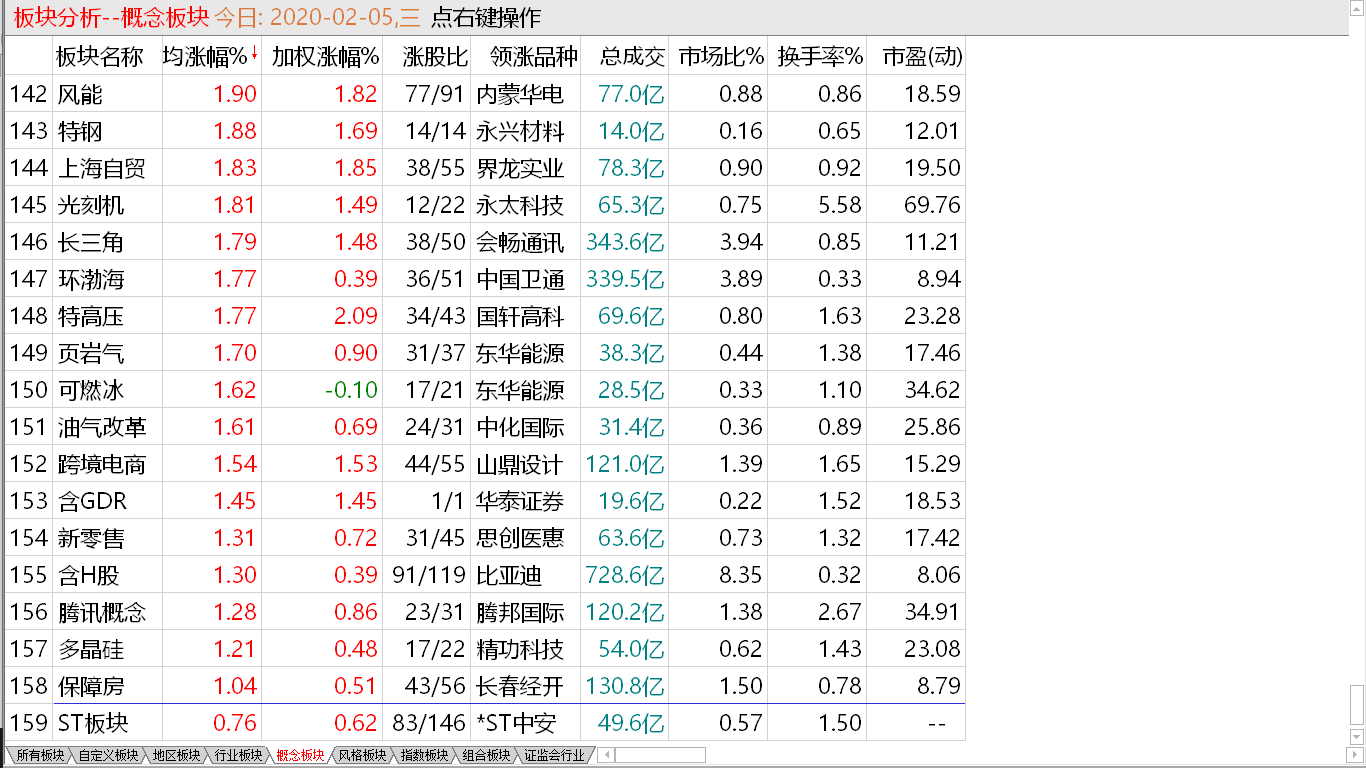
Task: Click 东华能源 in the 页岩气 row
Action: (520, 353)
